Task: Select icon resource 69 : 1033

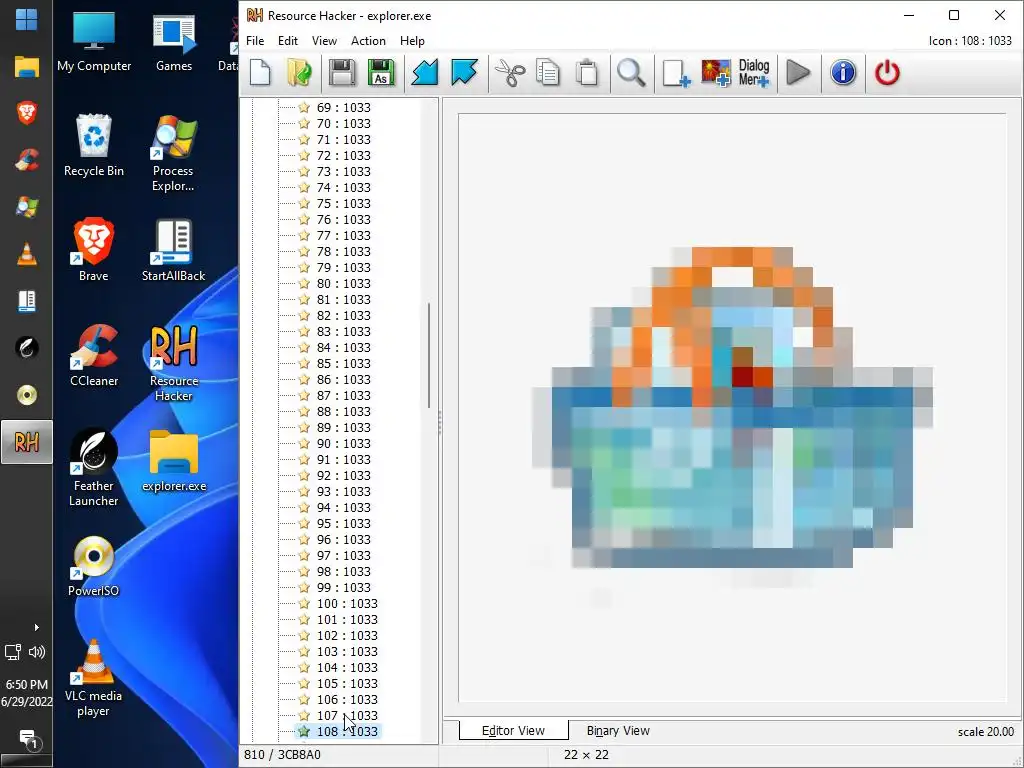Action: (x=344, y=108)
